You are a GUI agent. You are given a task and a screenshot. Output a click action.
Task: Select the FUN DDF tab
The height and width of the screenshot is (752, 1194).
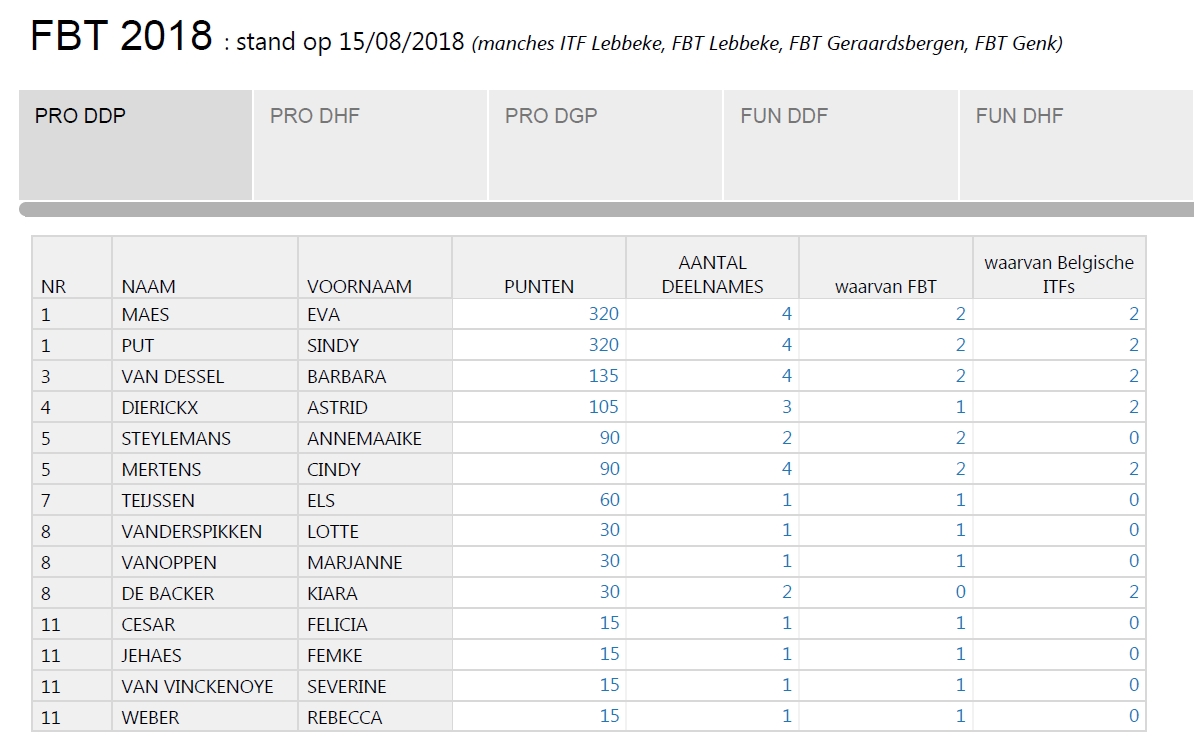841,145
